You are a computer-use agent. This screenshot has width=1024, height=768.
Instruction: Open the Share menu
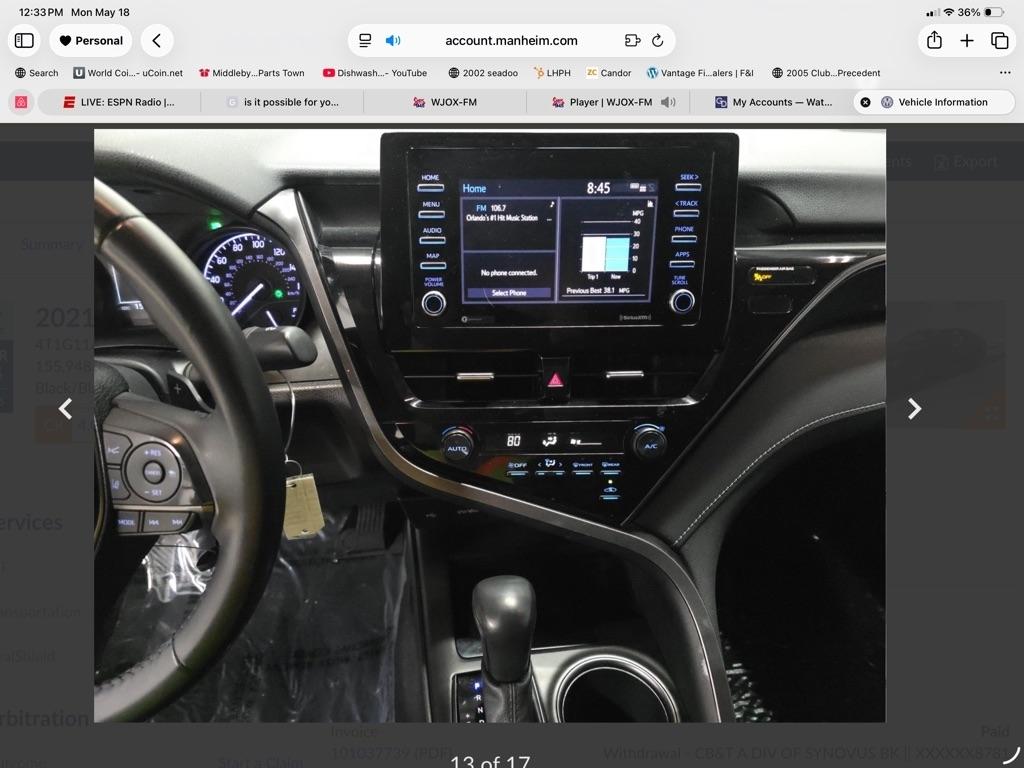click(934, 40)
